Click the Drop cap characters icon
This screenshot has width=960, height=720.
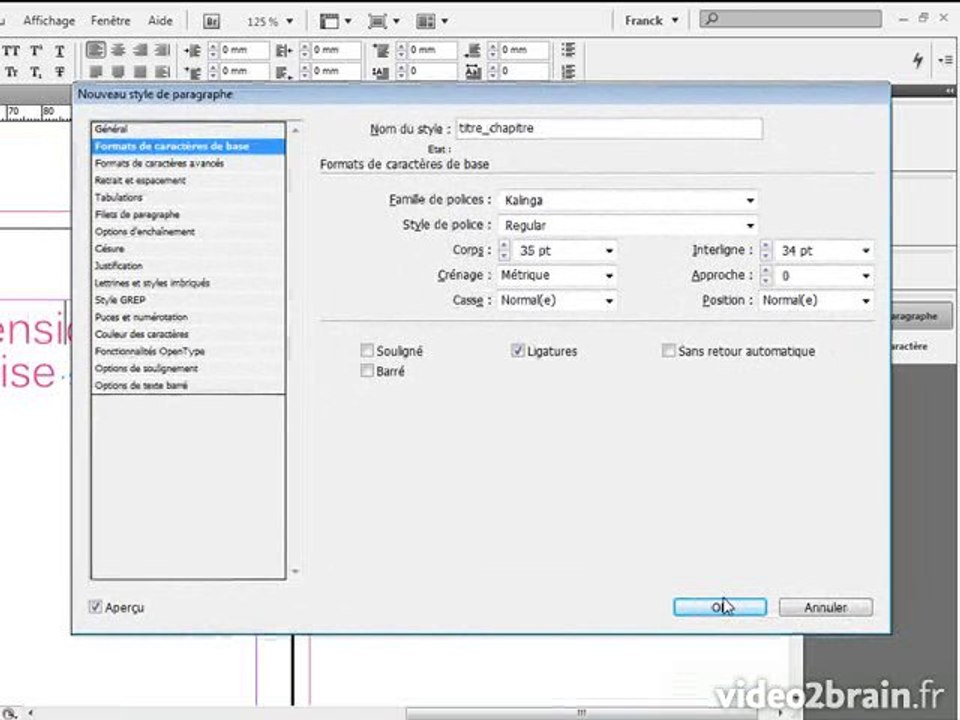coord(473,73)
